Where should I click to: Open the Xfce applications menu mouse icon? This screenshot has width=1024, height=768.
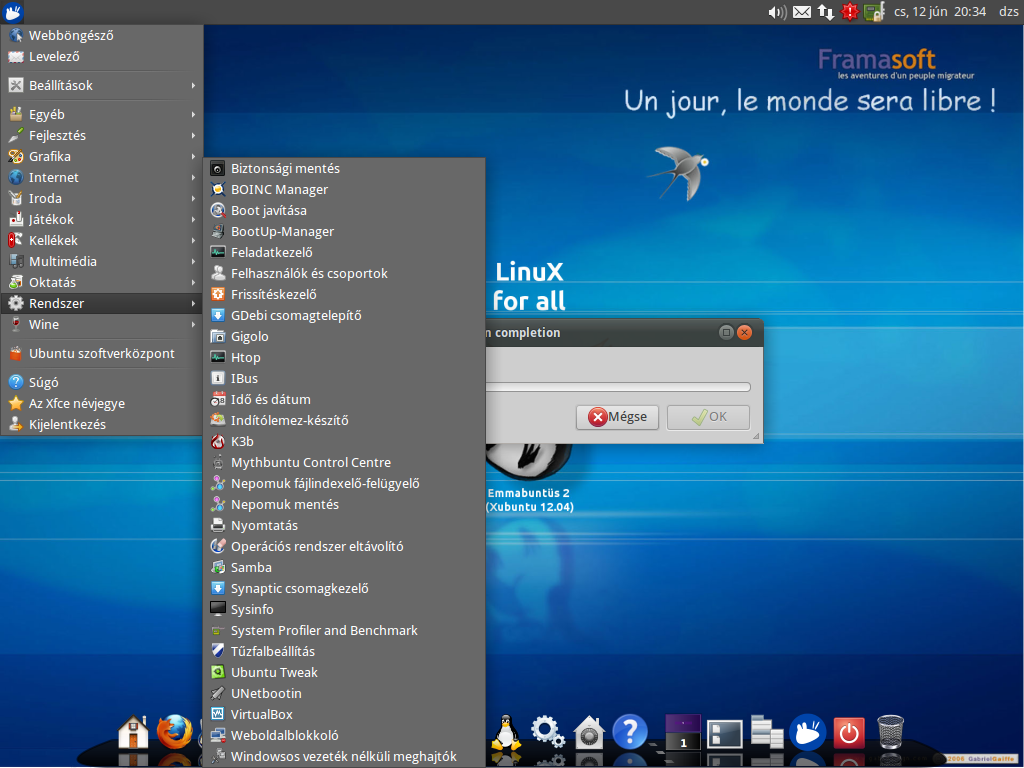tap(12, 11)
